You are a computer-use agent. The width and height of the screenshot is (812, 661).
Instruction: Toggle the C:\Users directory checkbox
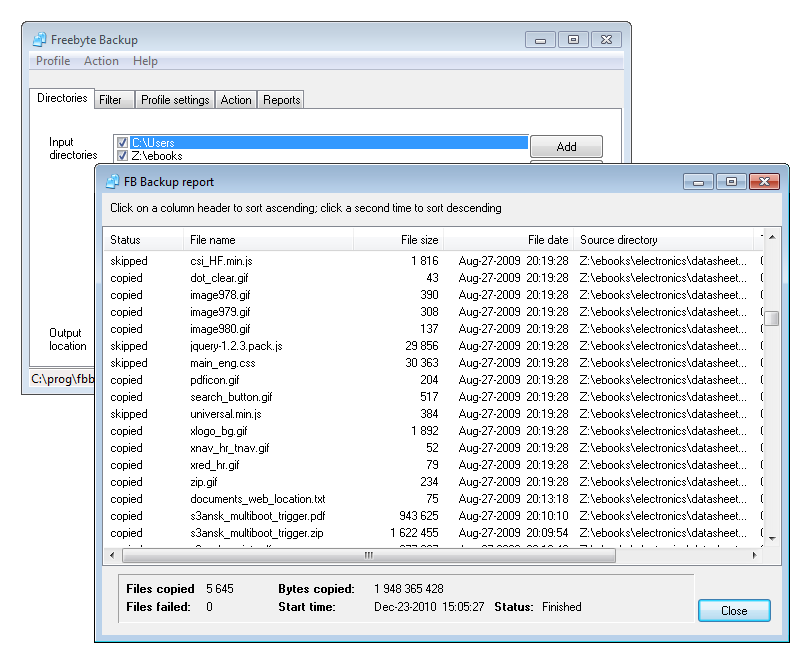[x=122, y=142]
